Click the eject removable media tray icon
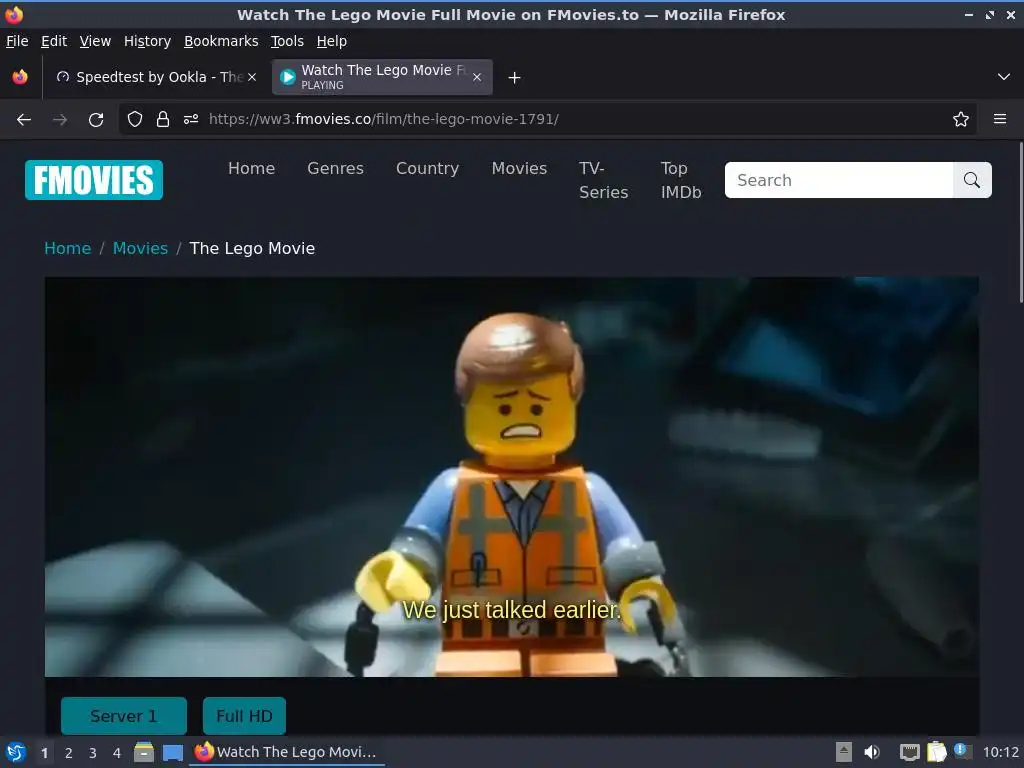The width and height of the screenshot is (1024, 768). pyautogui.click(x=844, y=752)
